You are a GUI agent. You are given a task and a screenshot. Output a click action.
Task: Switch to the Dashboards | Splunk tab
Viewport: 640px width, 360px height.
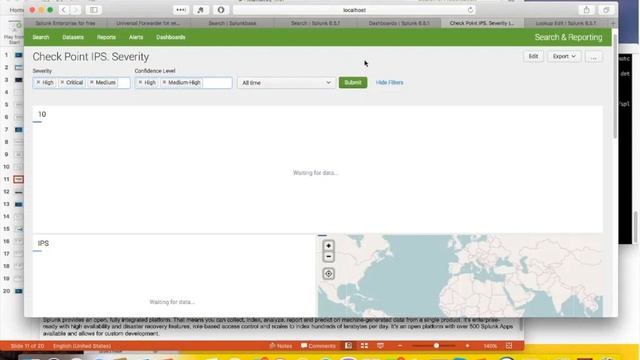coord(399,23)
